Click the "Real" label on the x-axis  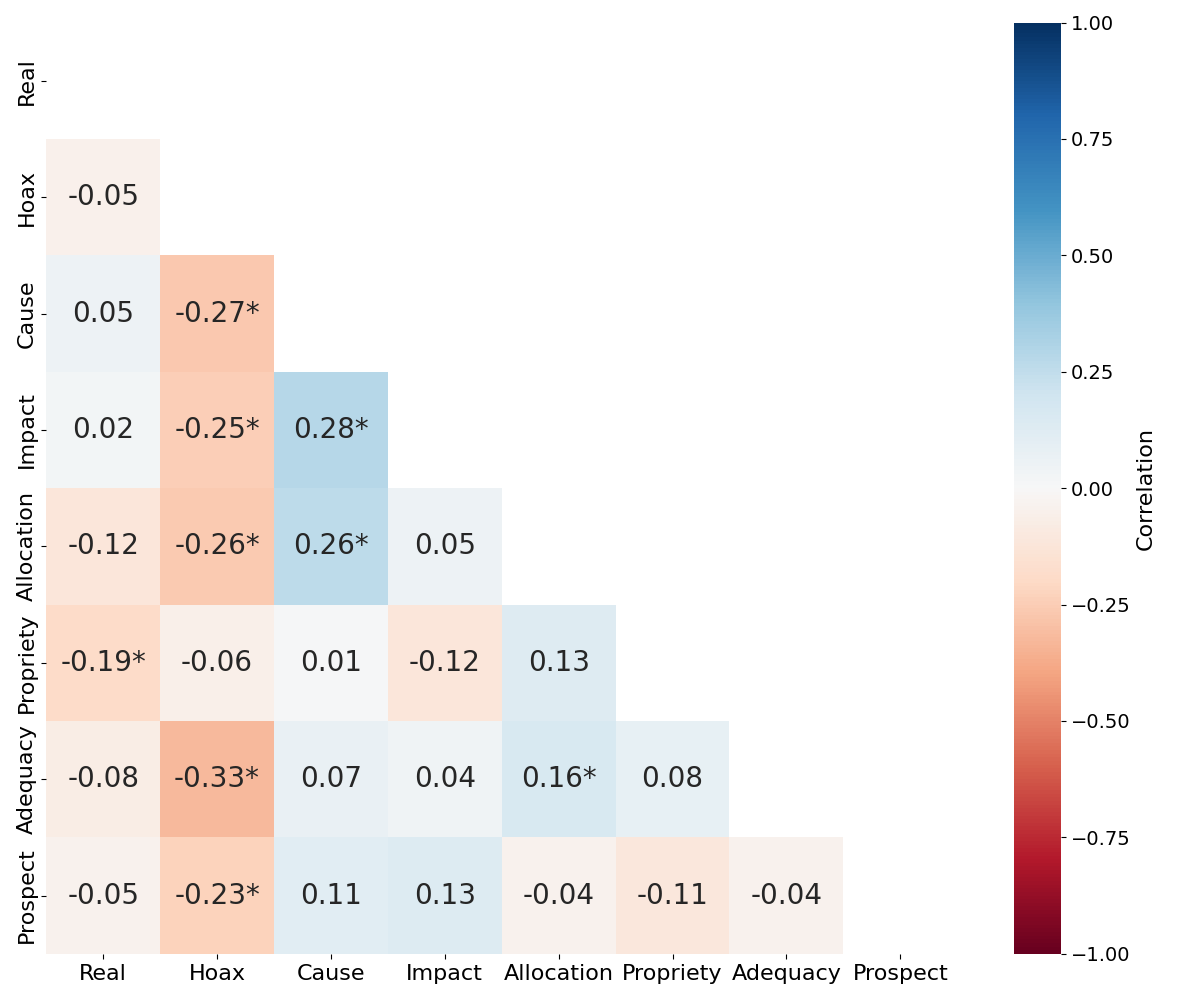(x=103, y=973)
